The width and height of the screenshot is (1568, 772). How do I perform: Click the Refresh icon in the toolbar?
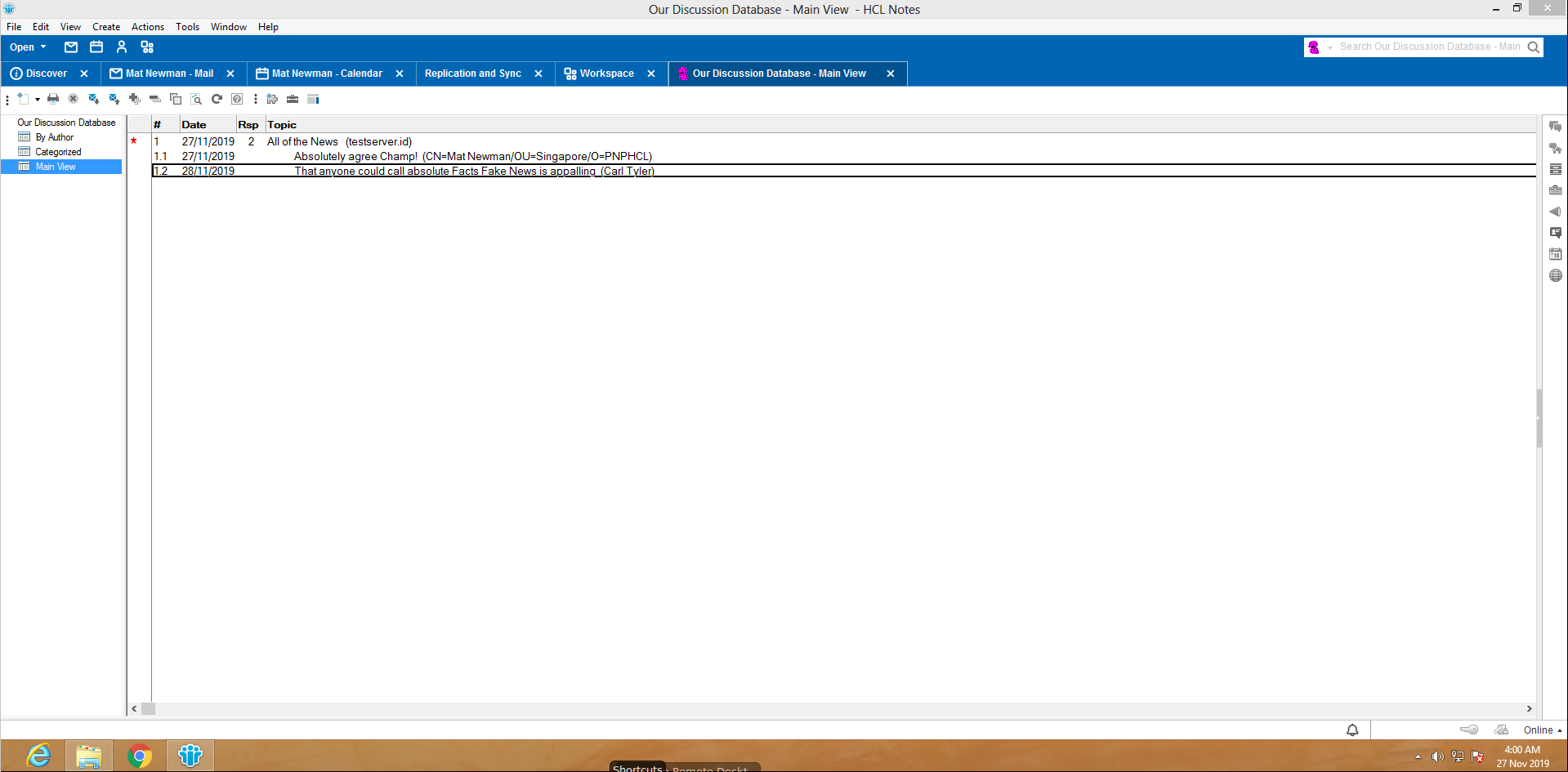click(217, 99)
